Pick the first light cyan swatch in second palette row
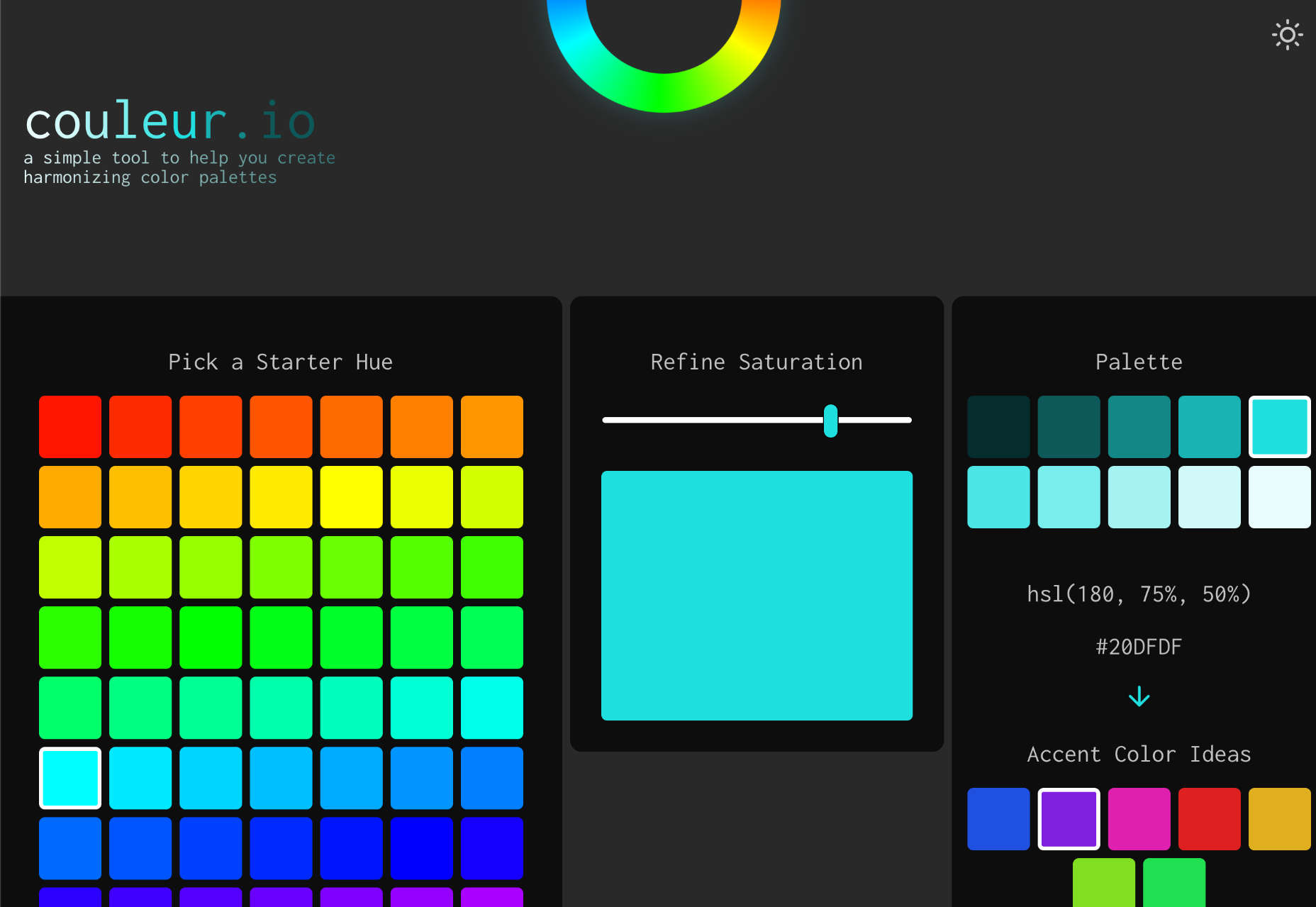This screenshot has height=907, width=1316. pos(998,497)
